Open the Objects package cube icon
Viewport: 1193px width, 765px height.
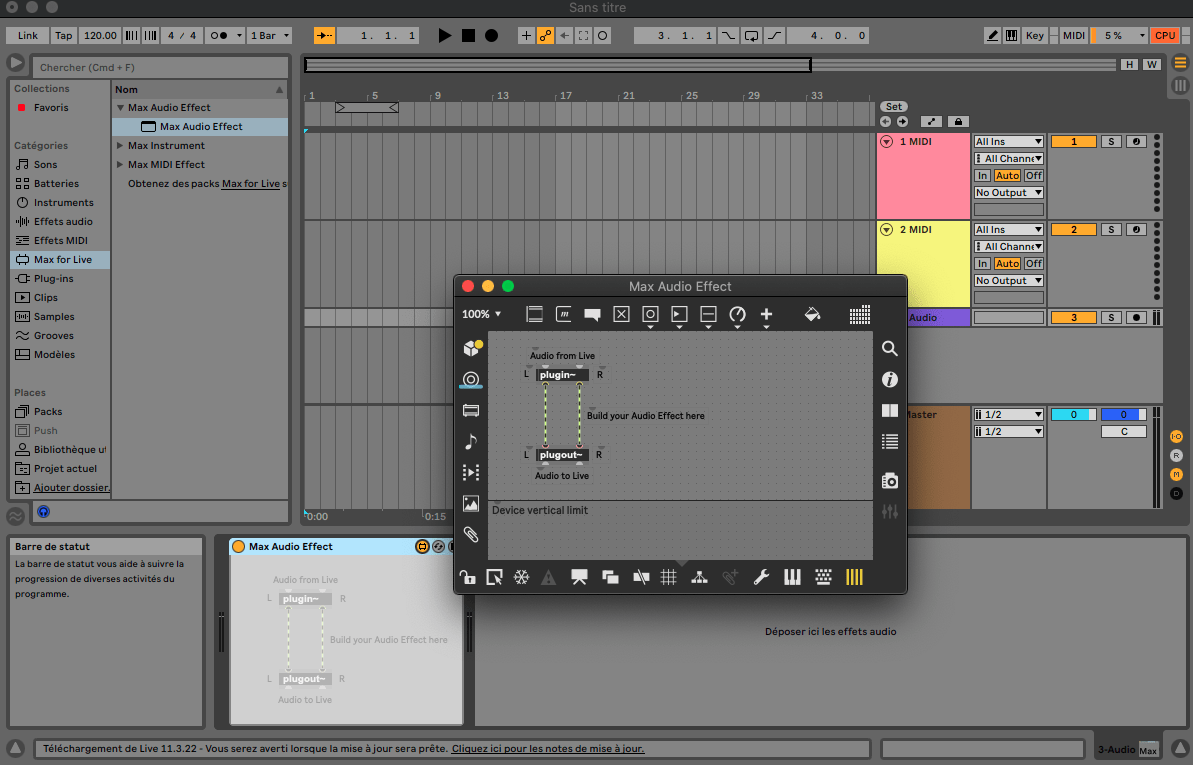472,348
